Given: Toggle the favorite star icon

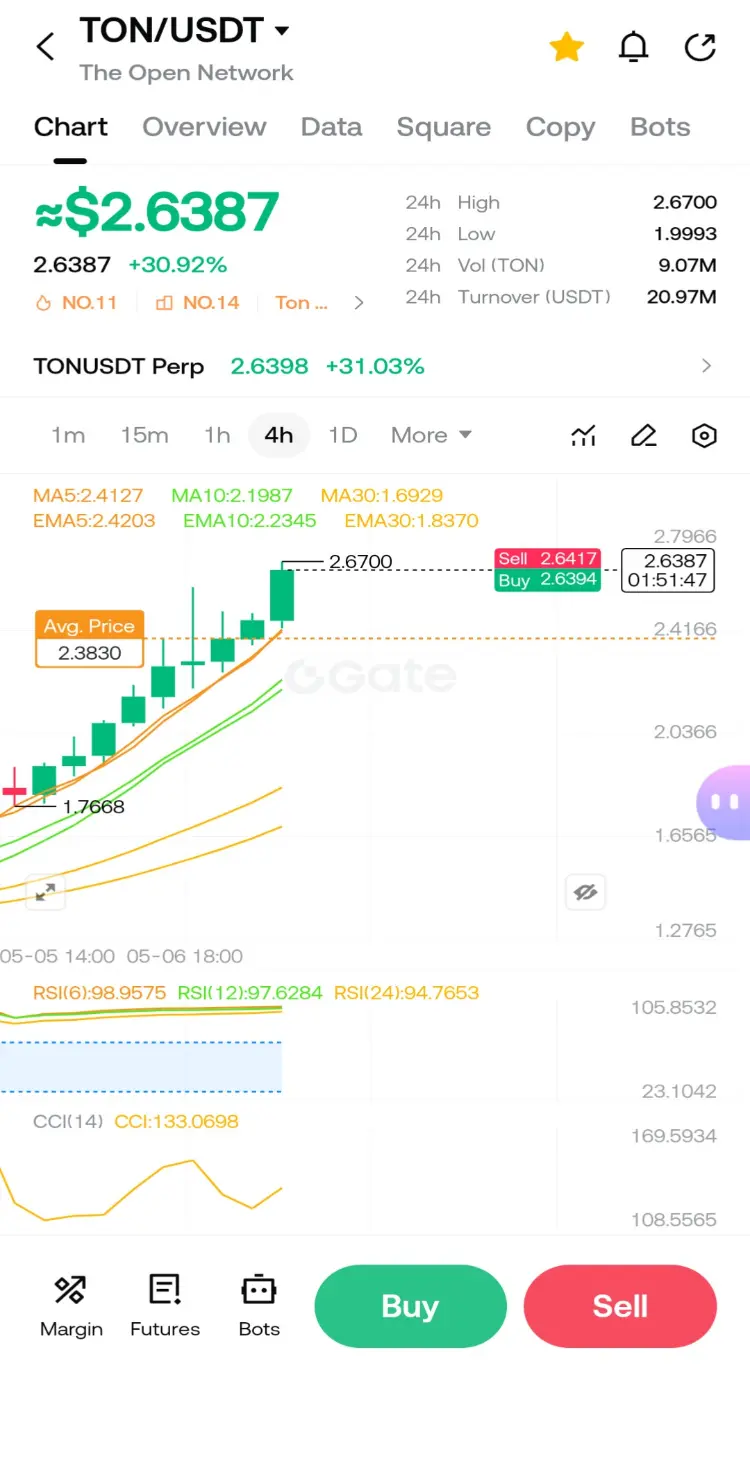Looking at the screenshot, I should click(566, 46).
